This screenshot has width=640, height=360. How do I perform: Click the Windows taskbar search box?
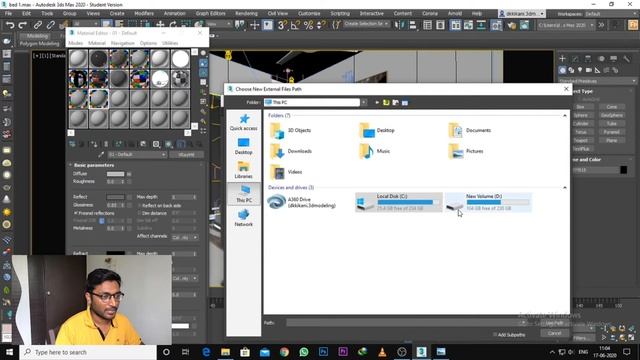tap(88, 352)
